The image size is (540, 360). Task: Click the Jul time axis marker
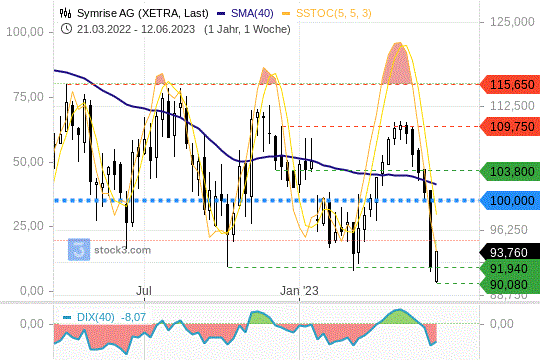point(144,291)
